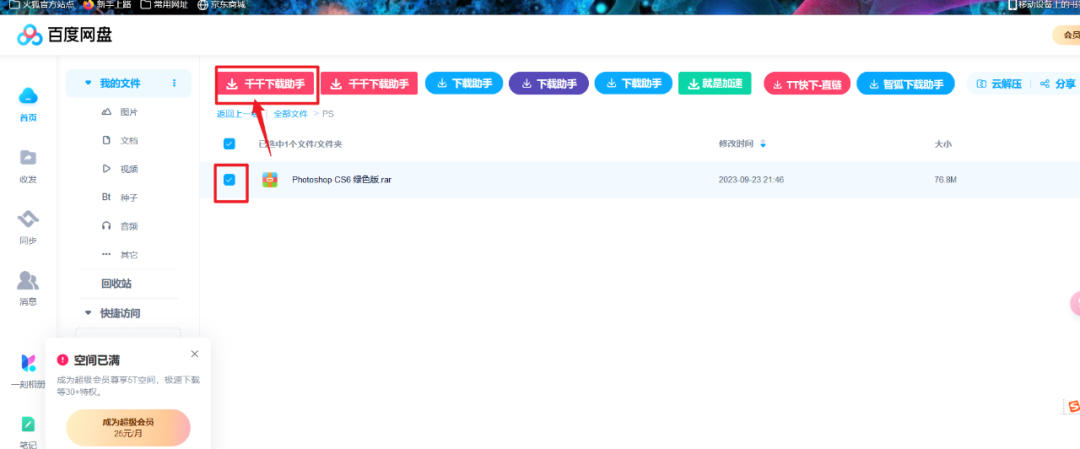1080x449 pixels.
Task: Open the 京东商城 bookmark
Action: click(221, 5)
